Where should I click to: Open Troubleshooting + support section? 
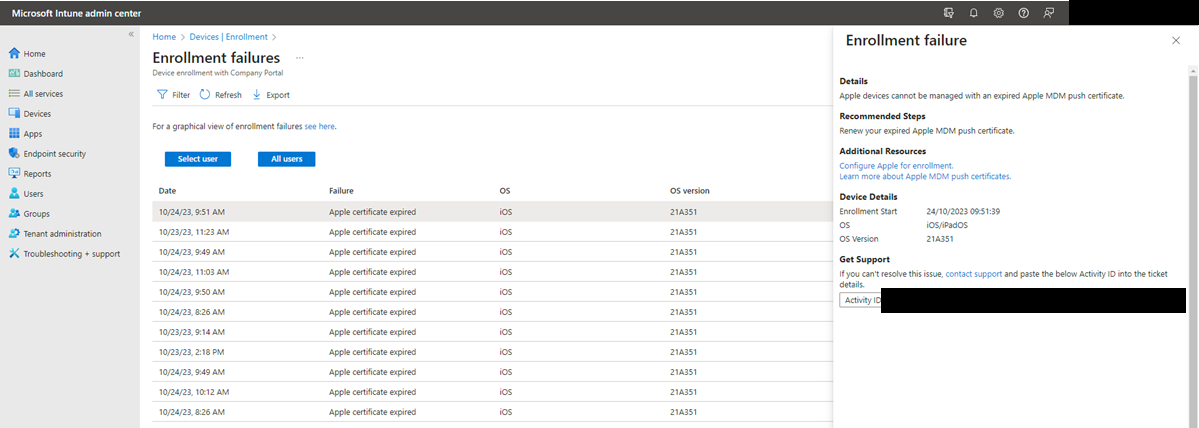click(x=71, y=254)
